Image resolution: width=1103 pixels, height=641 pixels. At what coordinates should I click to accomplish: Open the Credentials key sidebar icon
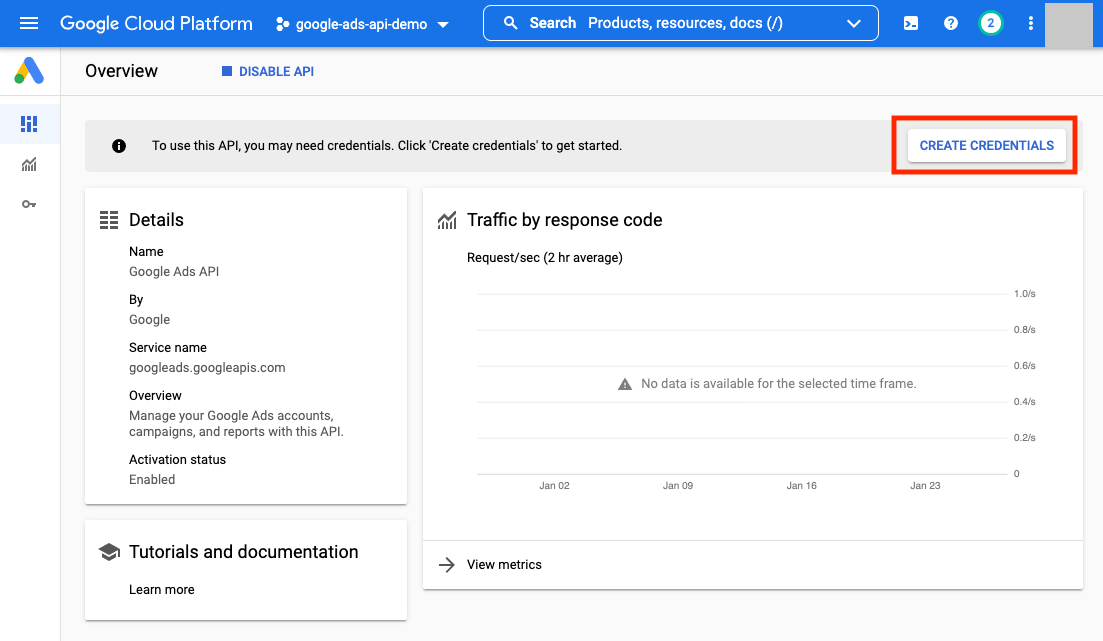coord(29,204)
